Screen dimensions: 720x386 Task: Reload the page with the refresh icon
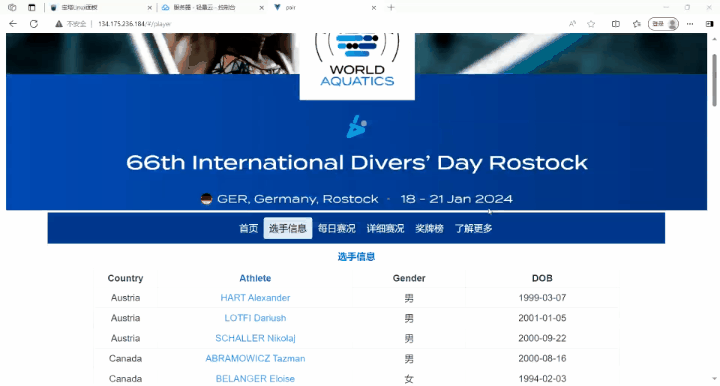34,24
